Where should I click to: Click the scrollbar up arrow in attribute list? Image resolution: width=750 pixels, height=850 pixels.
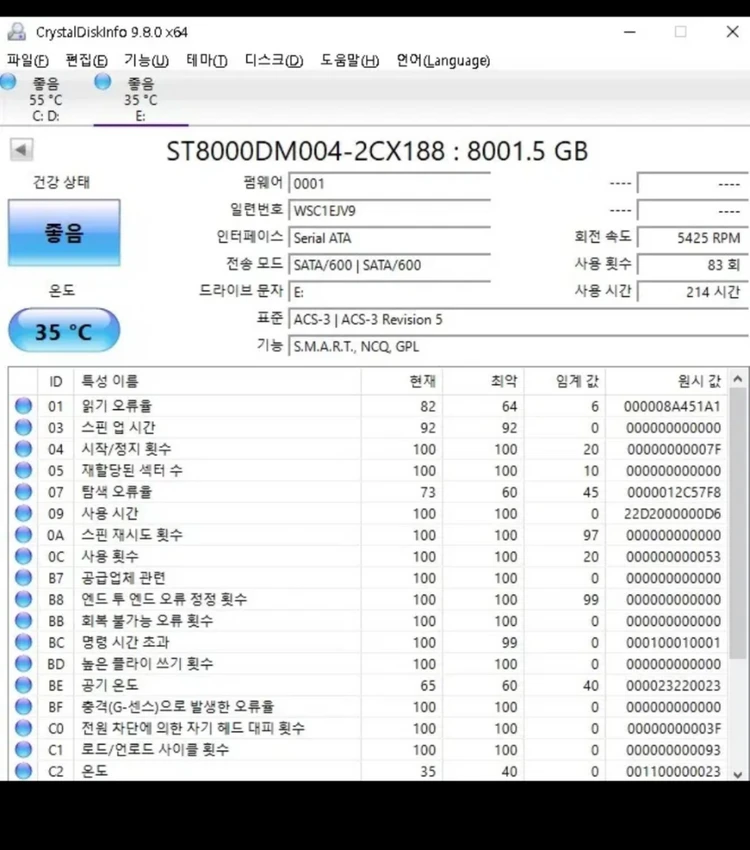pyautogui.click(x=738, y=379)
